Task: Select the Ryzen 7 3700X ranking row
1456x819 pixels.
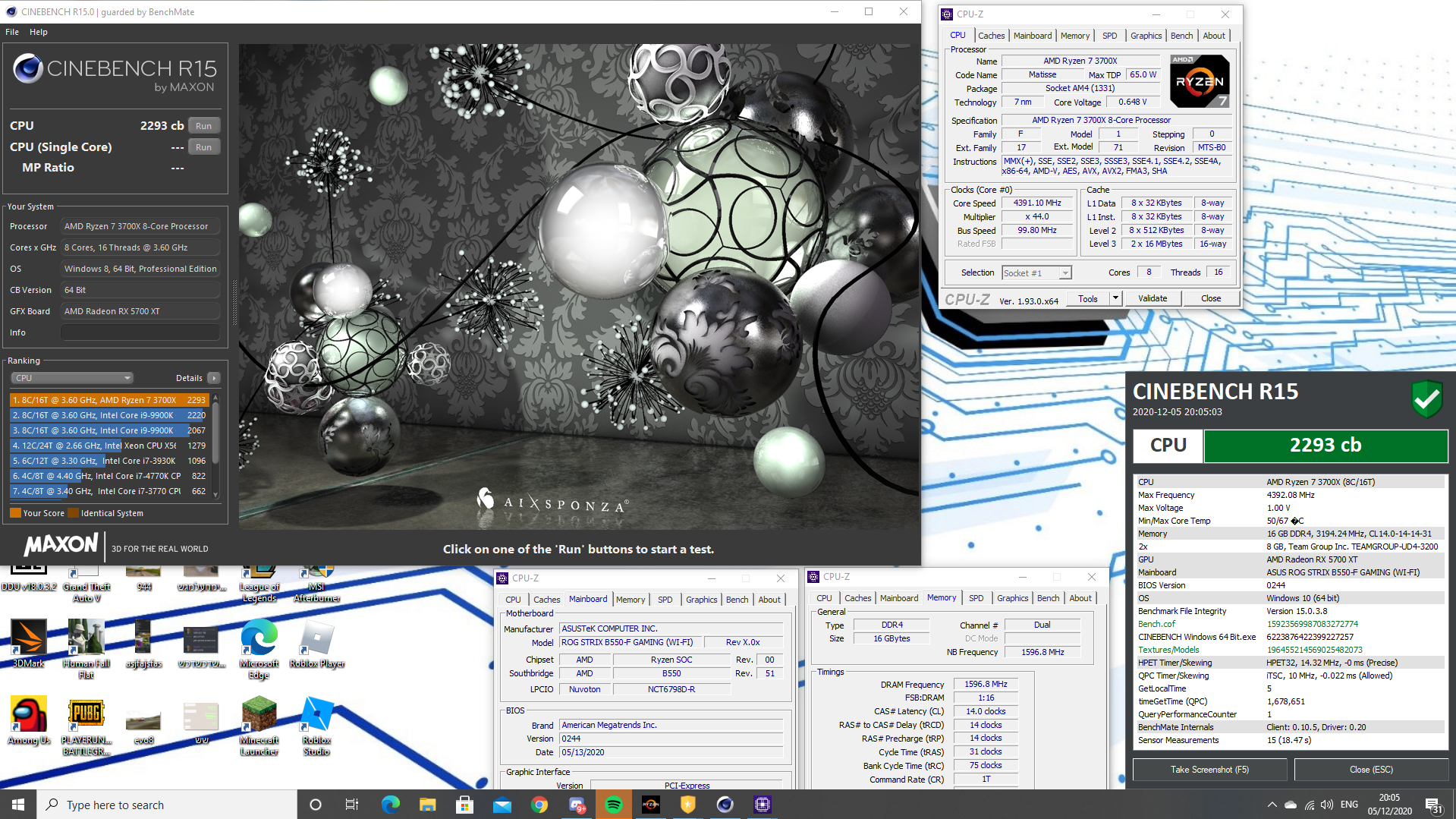Action: [x=109, y=400]
